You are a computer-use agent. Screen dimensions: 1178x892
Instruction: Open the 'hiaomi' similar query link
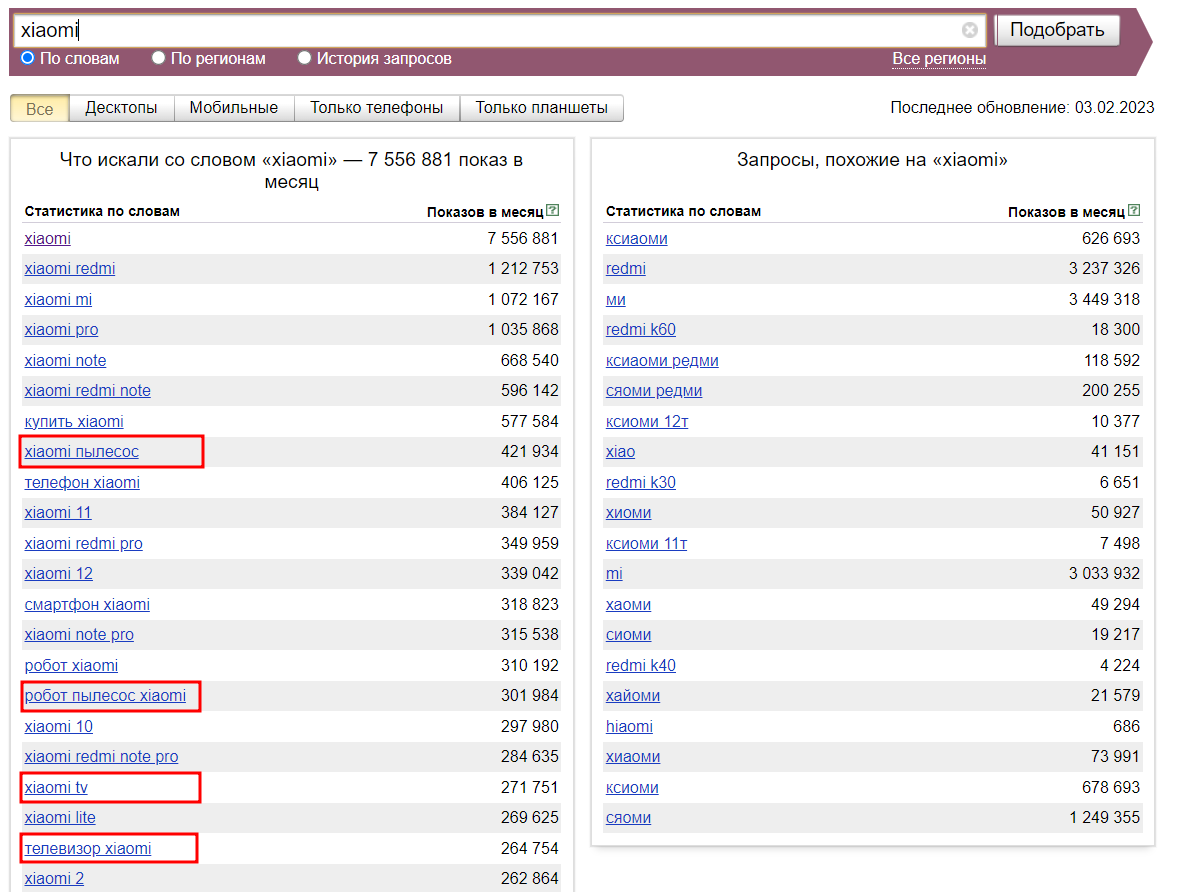pyautogui.click(x=629, y=727)
